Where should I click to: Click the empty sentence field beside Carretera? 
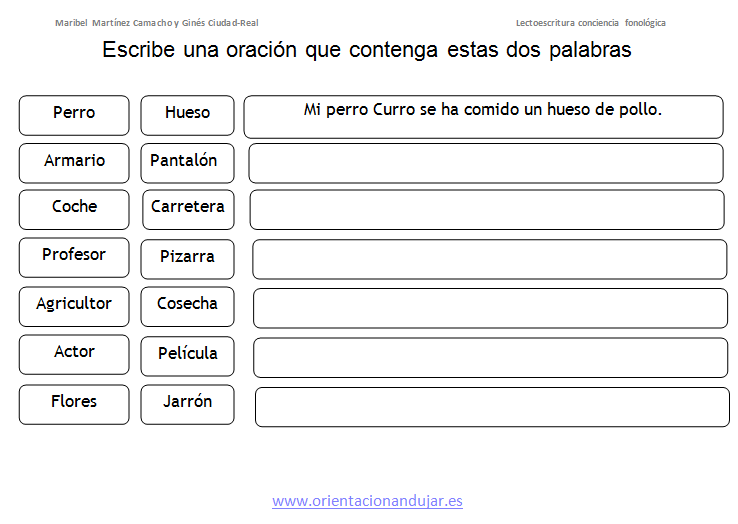(x=487, y=210)
